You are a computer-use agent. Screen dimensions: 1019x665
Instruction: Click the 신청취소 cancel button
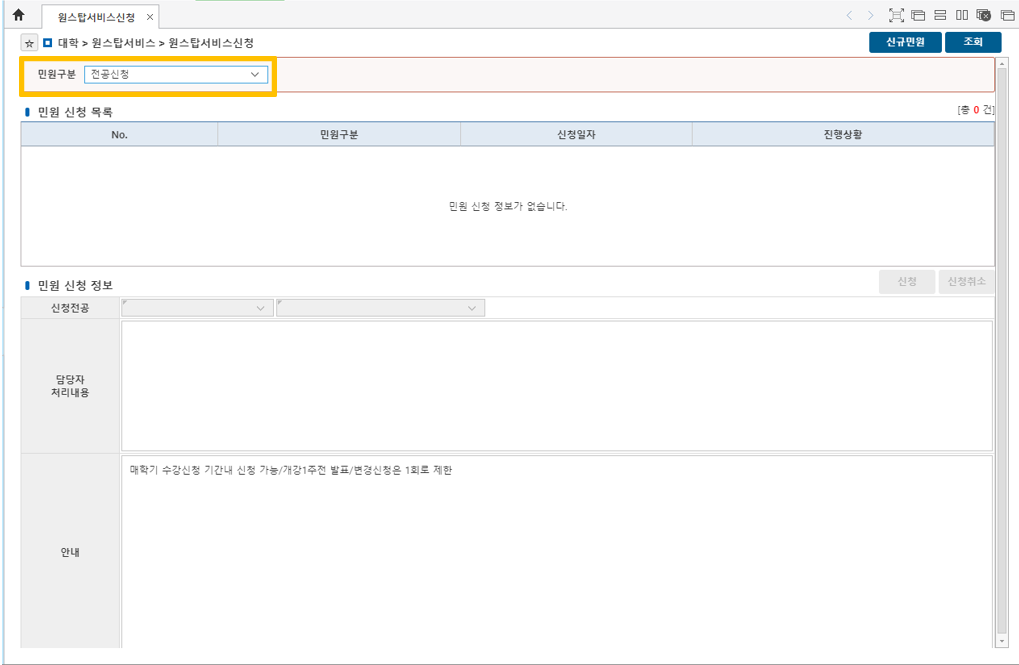[966, 282]
